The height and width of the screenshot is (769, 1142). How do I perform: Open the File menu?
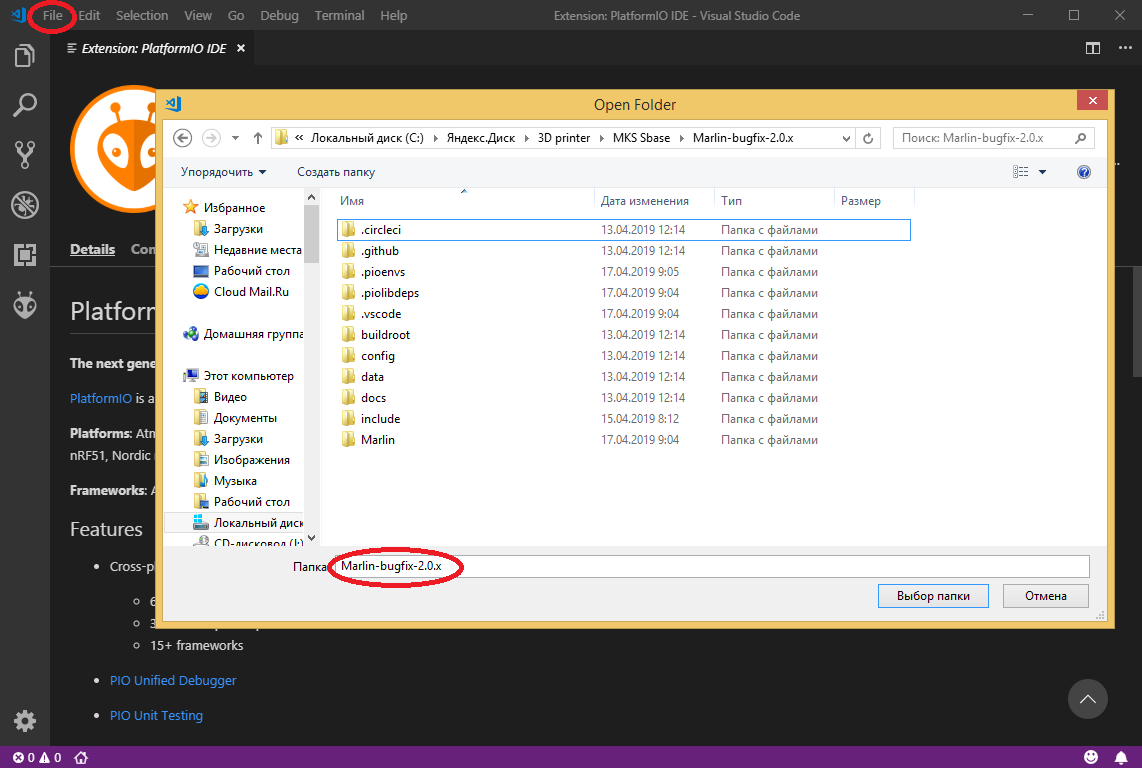pyautogui.click(x=52, y=15)
